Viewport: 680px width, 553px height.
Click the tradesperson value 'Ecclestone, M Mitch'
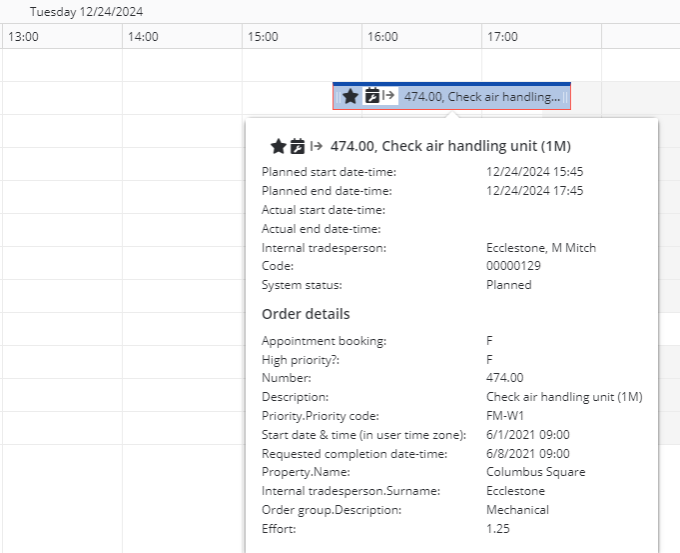[x=541, y=248]
